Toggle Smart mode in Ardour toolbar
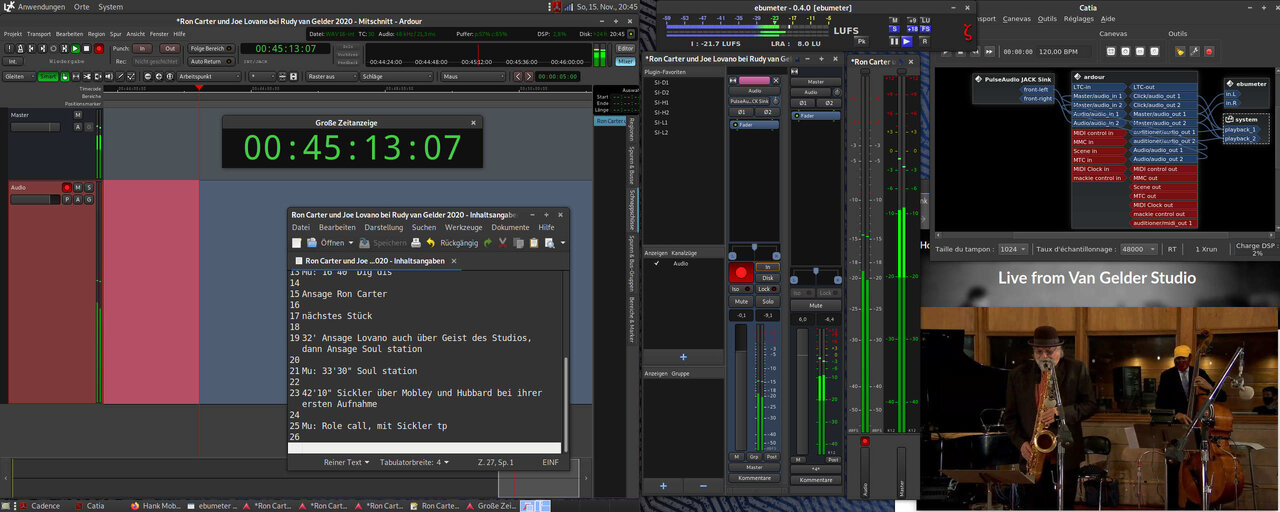Viewport: 1280px width, 512px height. (48, 76)
